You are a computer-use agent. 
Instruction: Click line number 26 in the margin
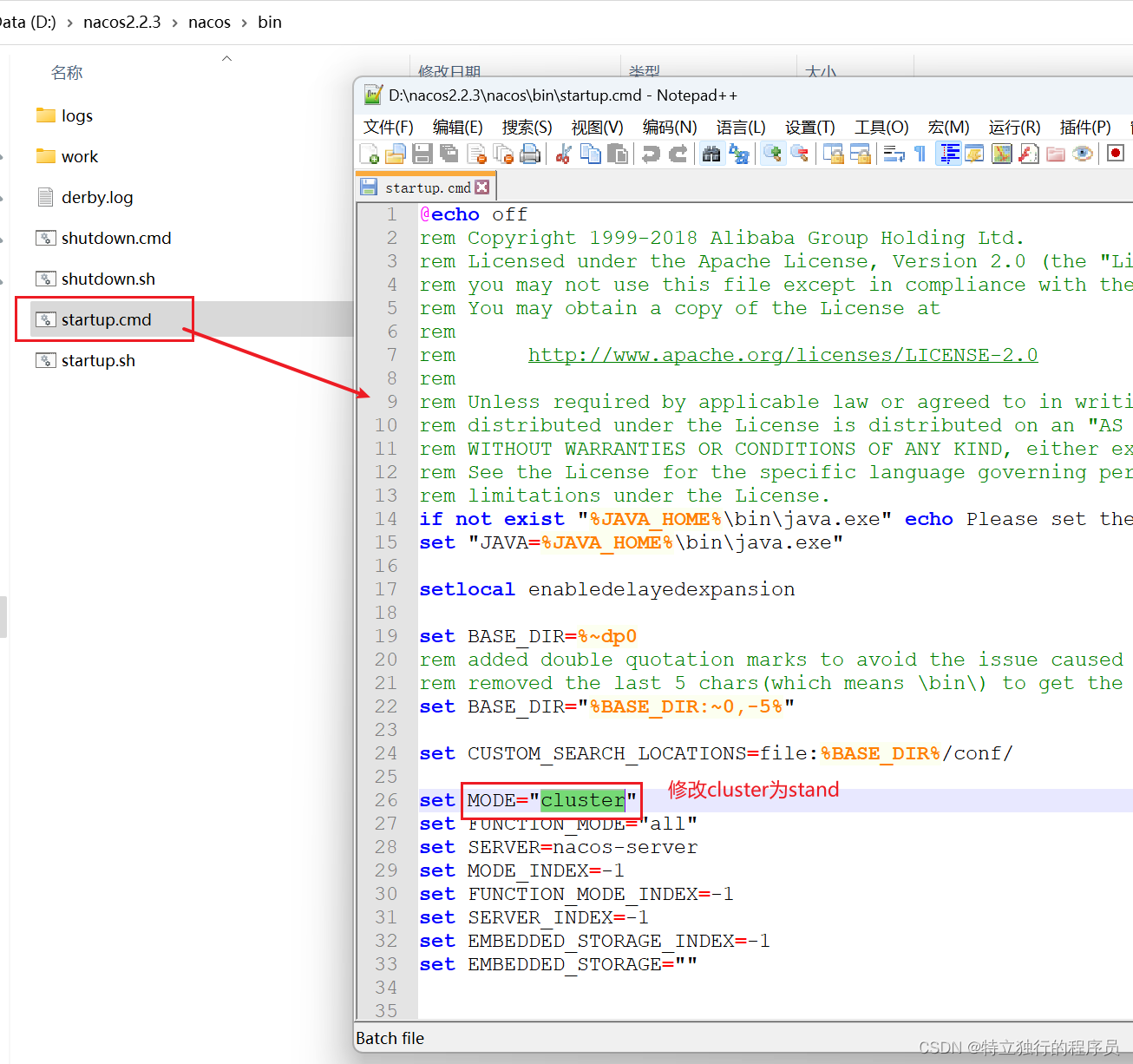[386, 800]
